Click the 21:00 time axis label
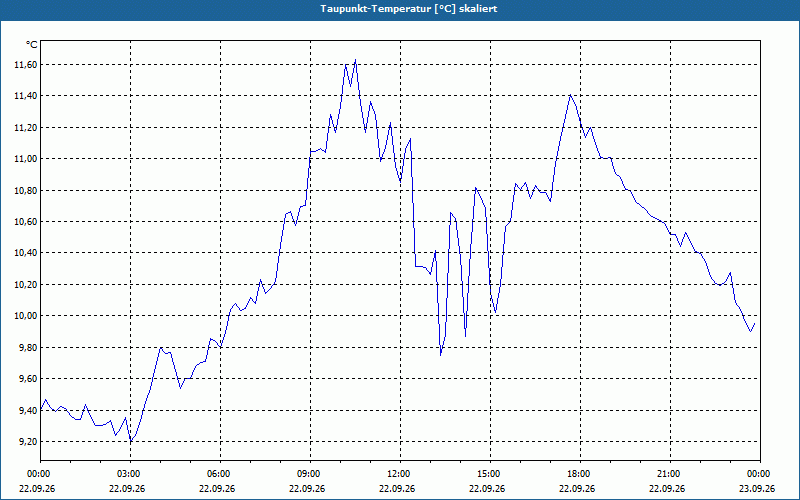This screenshot has height=500, width=800. point(670,474)
